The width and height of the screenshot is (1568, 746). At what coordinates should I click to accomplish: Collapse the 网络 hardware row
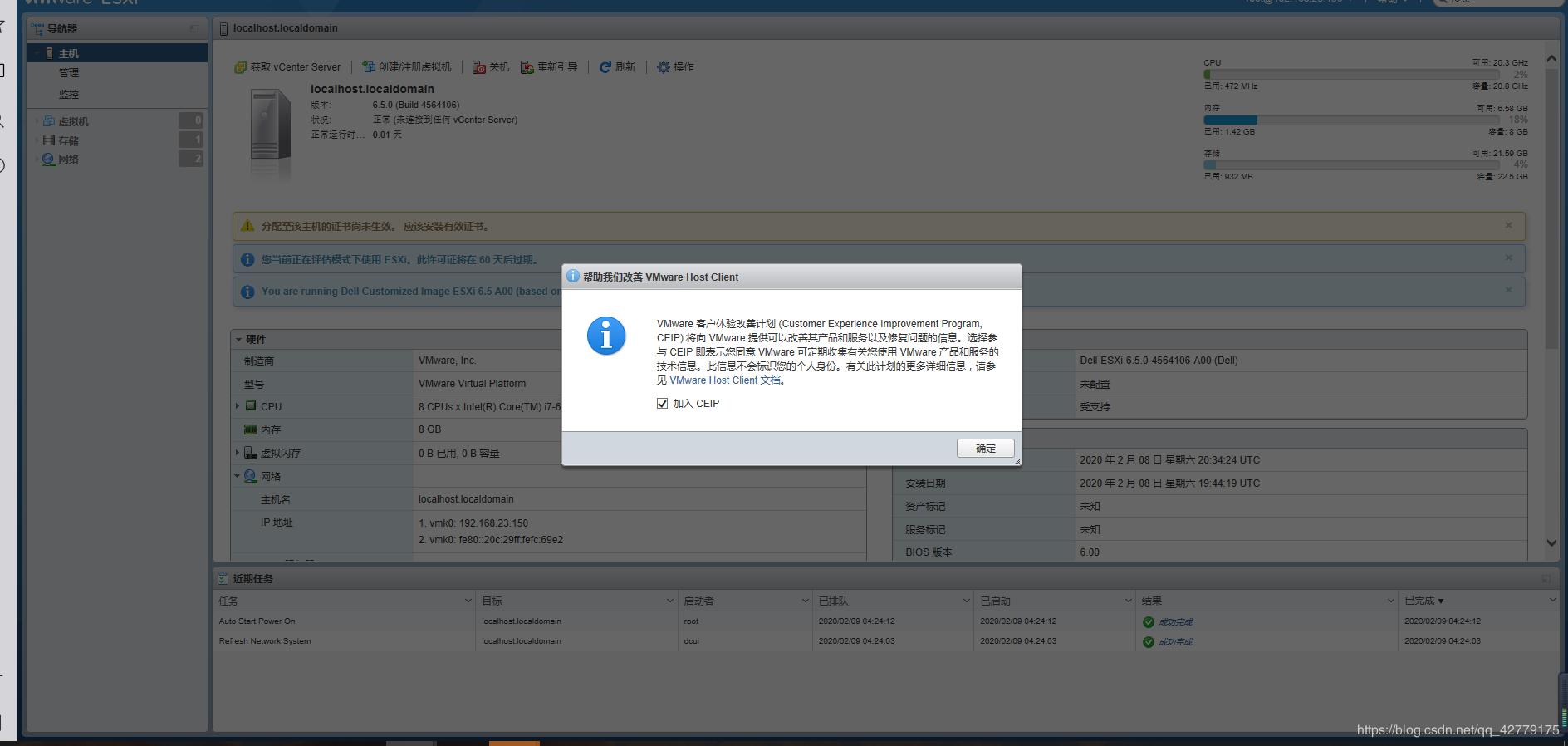coord(238,476)
